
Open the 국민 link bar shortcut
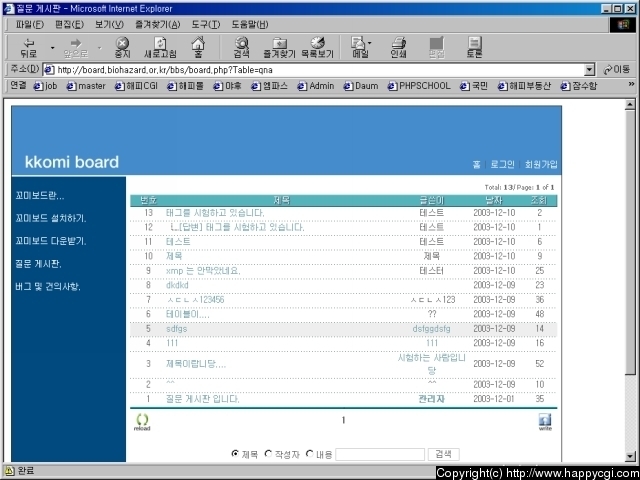[x=474, y=86]
